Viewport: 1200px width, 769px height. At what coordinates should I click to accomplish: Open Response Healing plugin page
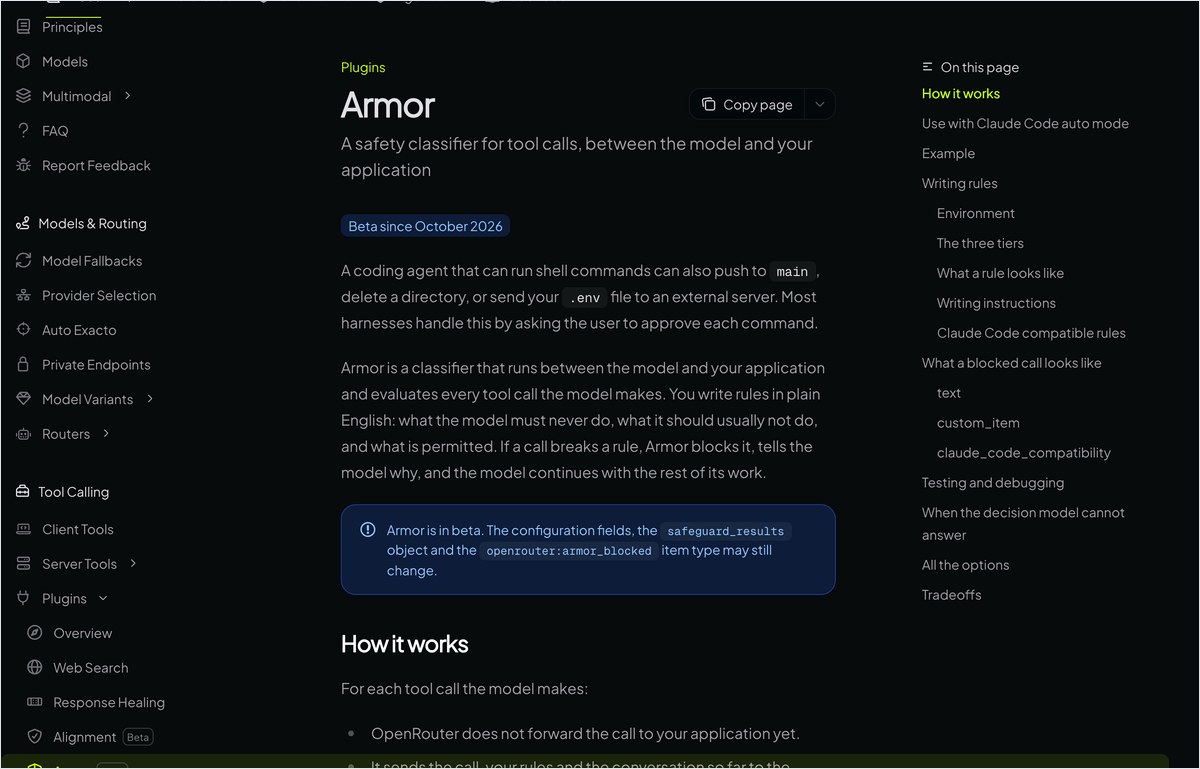(109, 702)
